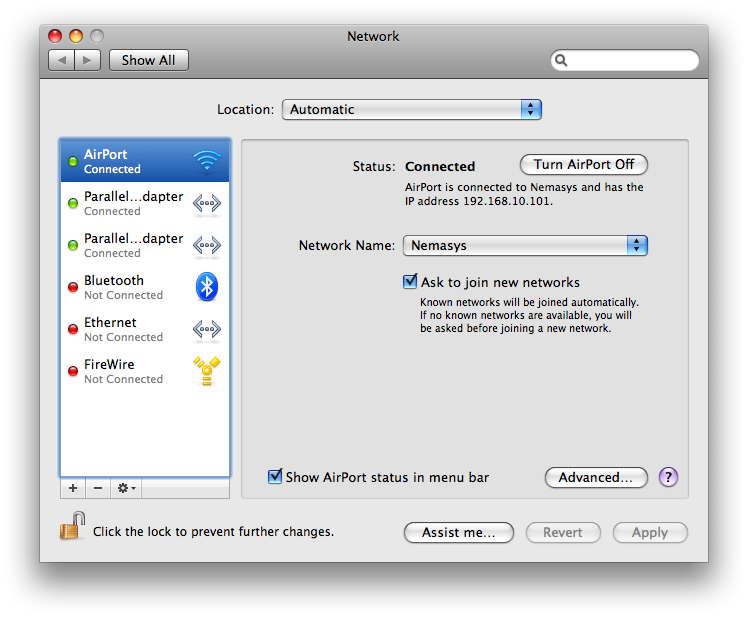Viewport: 748px width, 617px height.
Task: Open the Network Name Nemasys dropdown
Action: pos(525,245)
